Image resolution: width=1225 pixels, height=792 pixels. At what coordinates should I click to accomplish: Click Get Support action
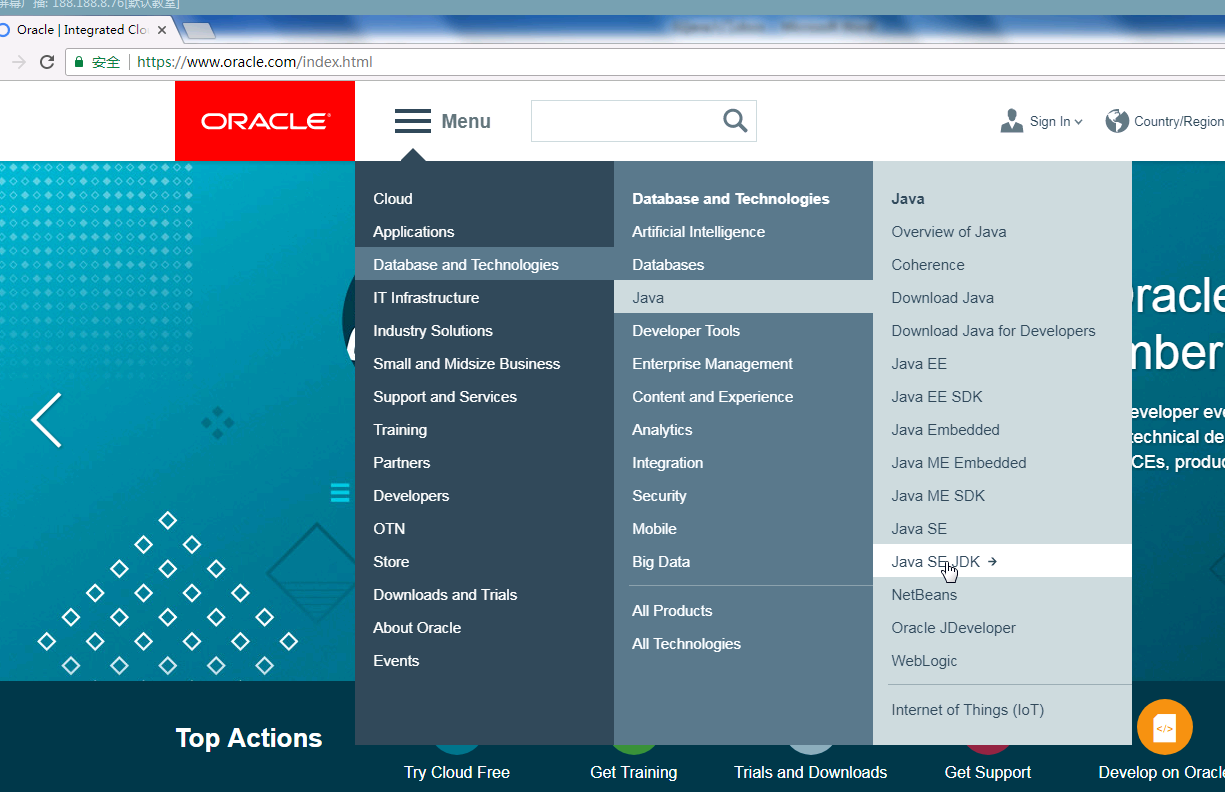pos(988,772)
